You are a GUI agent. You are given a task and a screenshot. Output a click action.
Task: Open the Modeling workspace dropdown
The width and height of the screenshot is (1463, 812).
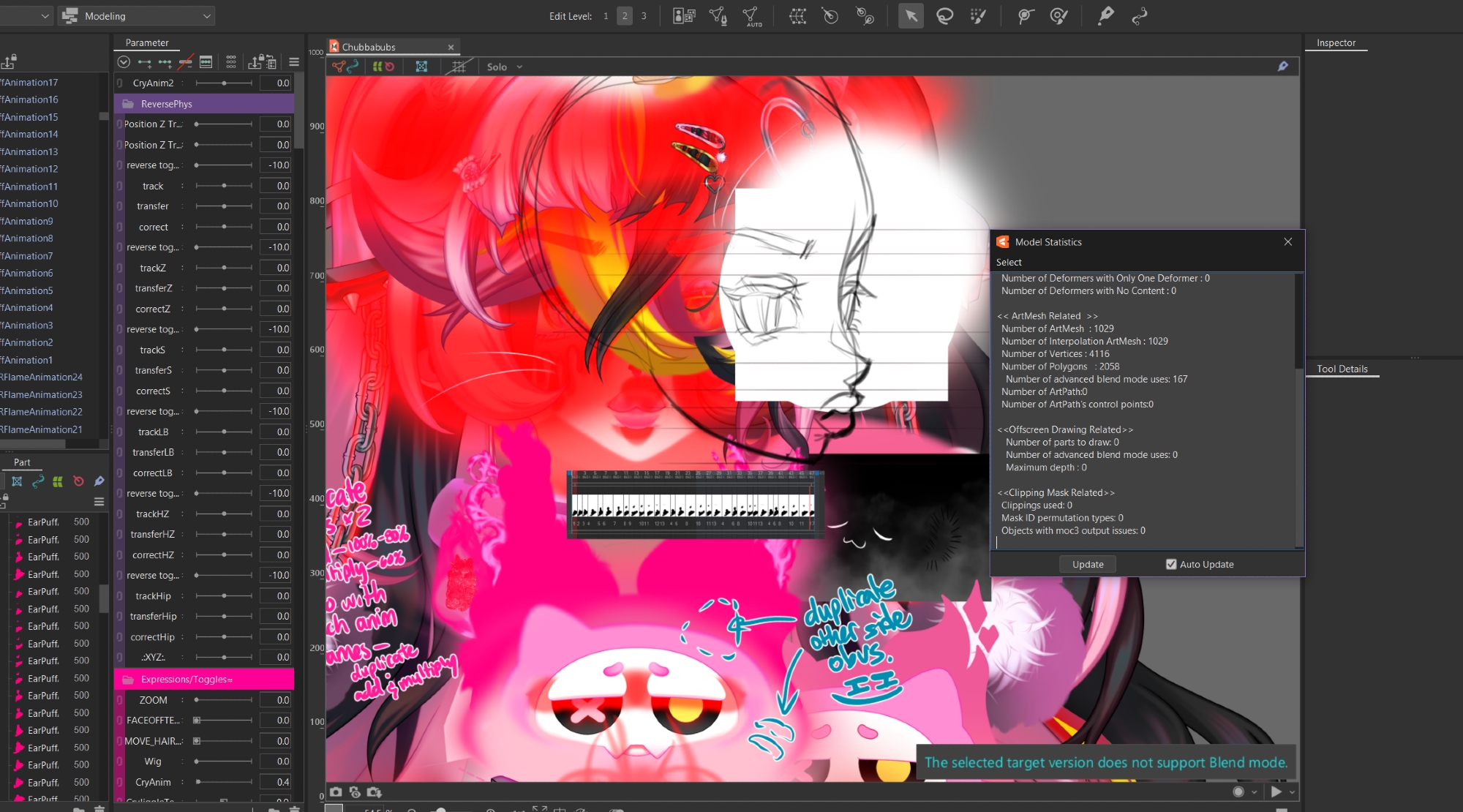[x=137, y=16]
